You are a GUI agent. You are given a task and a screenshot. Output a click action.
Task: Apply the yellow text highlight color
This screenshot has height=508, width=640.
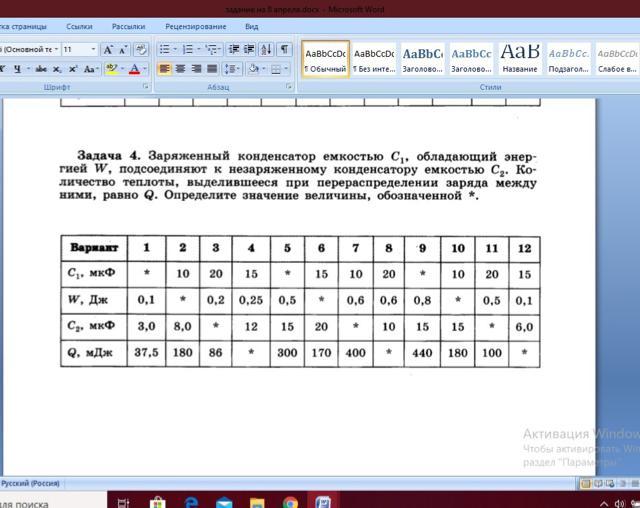[x=111, y=69]
